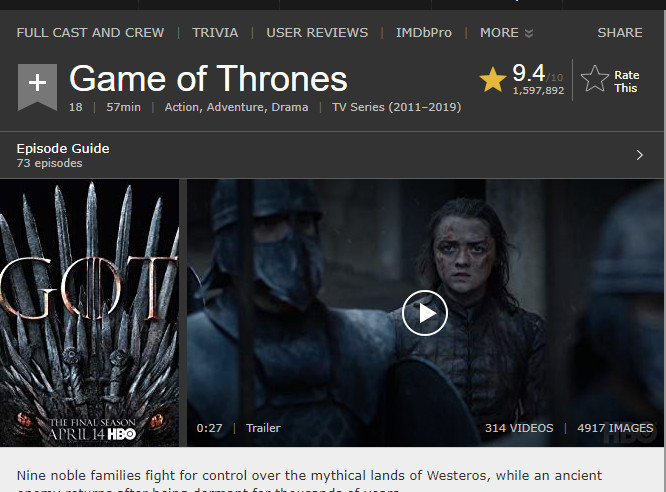This screenshot has width=666, height=492.
Task: Select the Action genre link
Action: tap(182, 107)
